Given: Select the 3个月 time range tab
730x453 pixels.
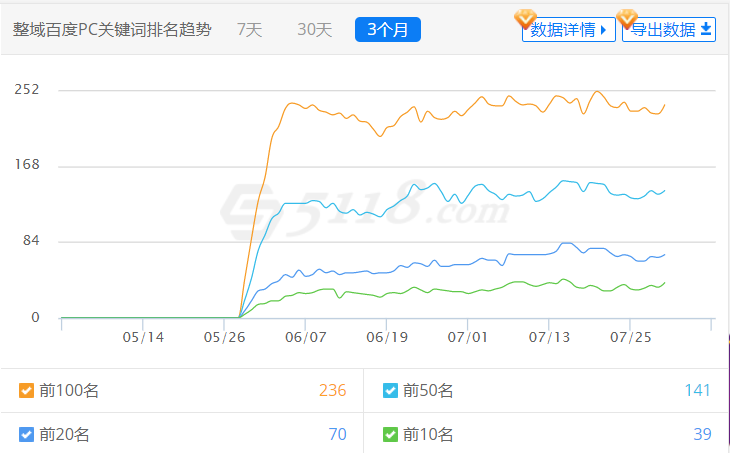Looking at the screenshot, I should pos(388,29).
